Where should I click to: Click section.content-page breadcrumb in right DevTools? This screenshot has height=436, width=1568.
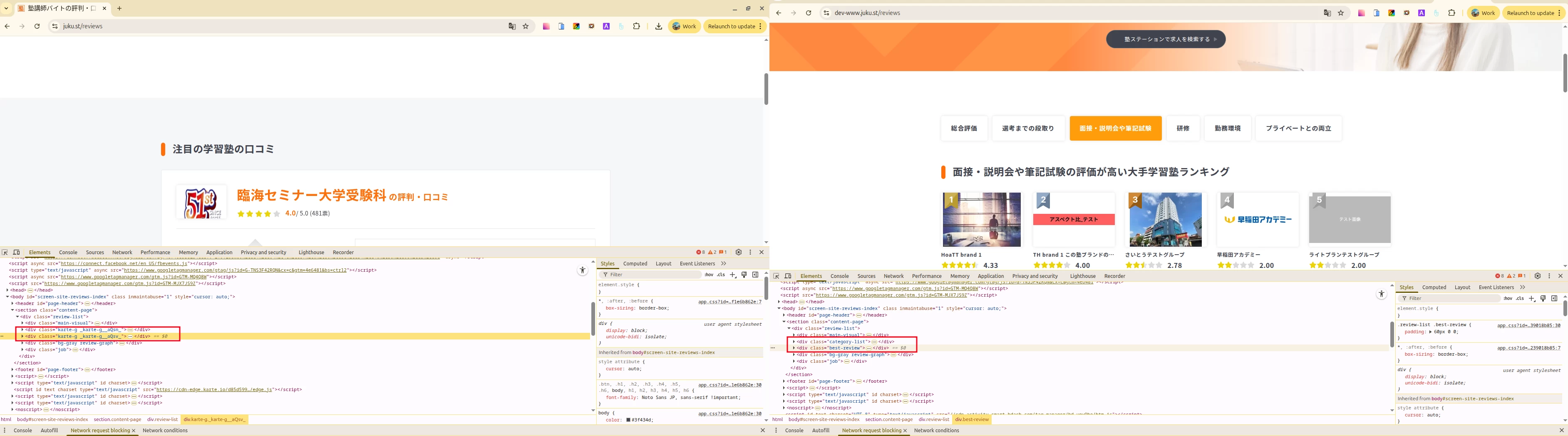[889, 419]
